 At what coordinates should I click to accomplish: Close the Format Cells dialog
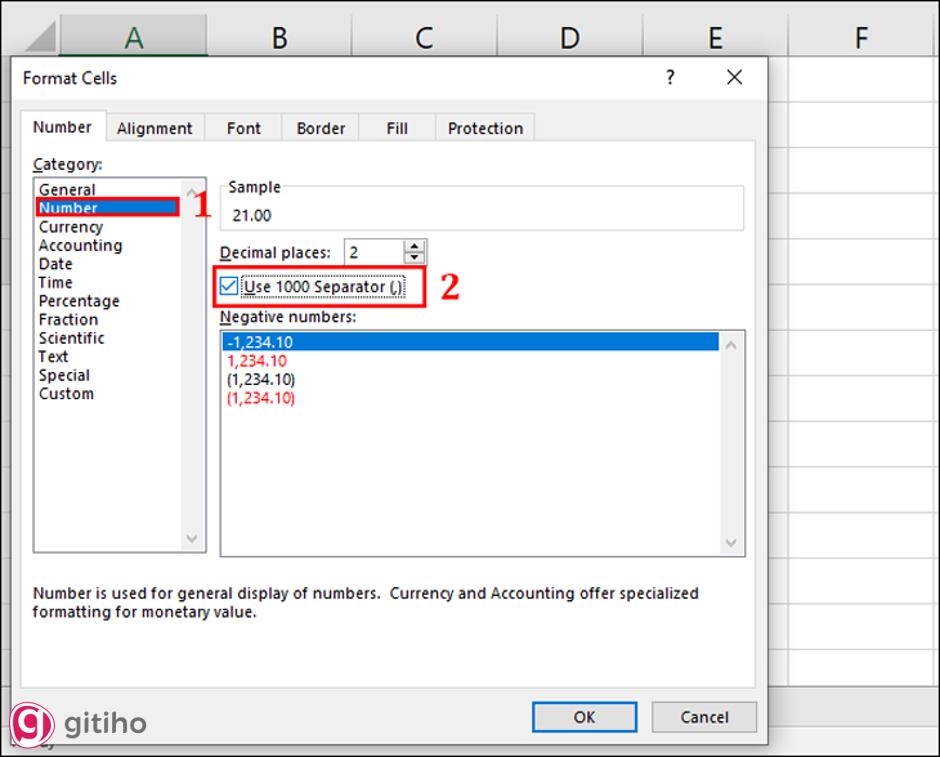tap(734, 77)
